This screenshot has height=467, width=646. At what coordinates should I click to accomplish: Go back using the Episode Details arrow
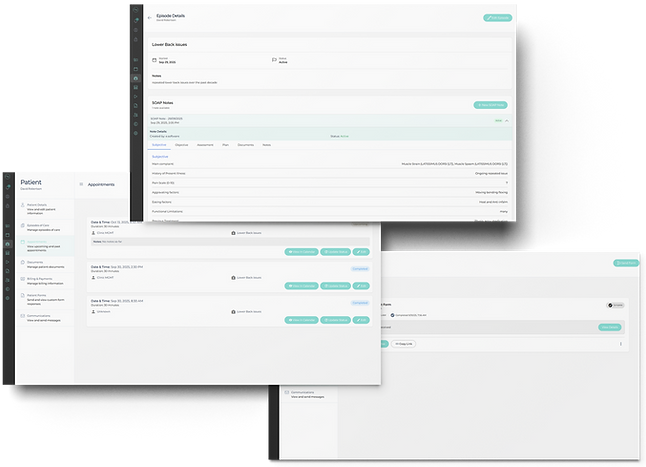(150, 18)
